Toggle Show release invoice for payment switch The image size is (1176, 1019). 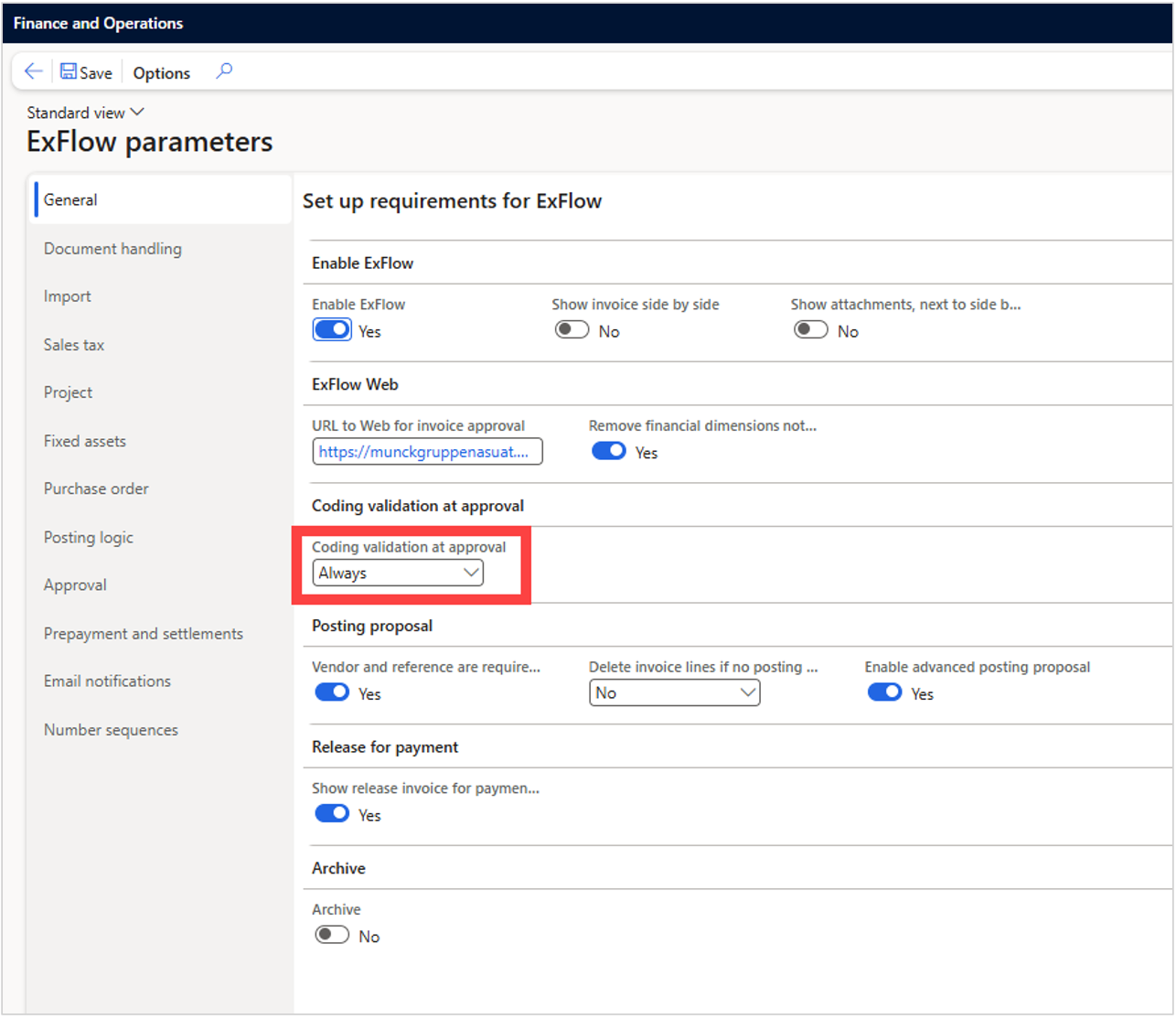click(332, 813)
